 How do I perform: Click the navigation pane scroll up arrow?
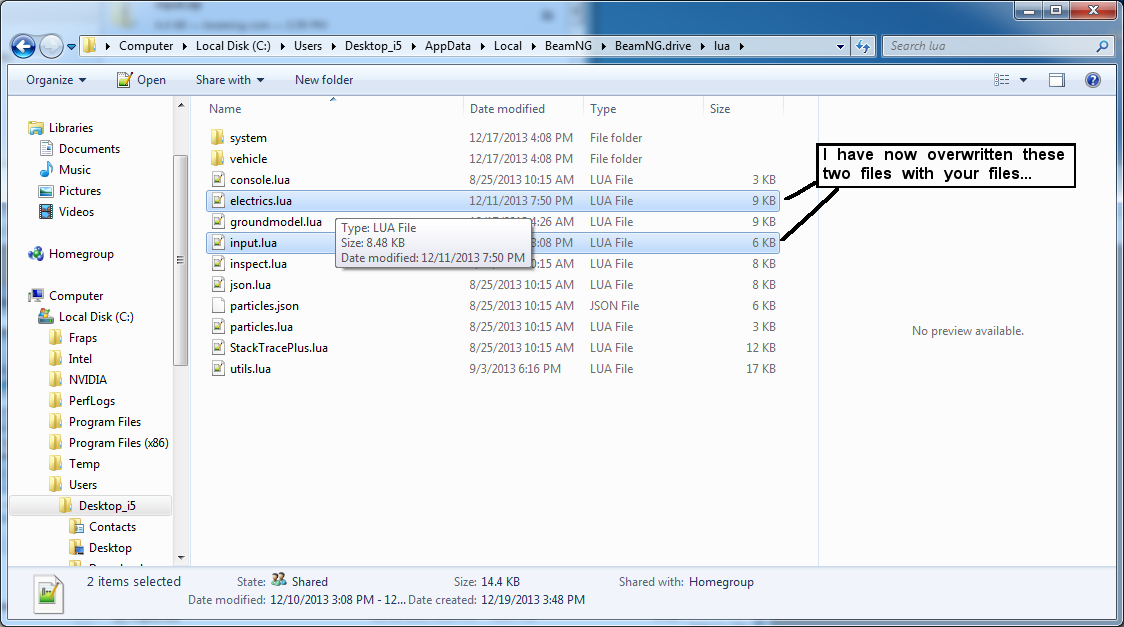pyautogui.click(x=181, y=106)
